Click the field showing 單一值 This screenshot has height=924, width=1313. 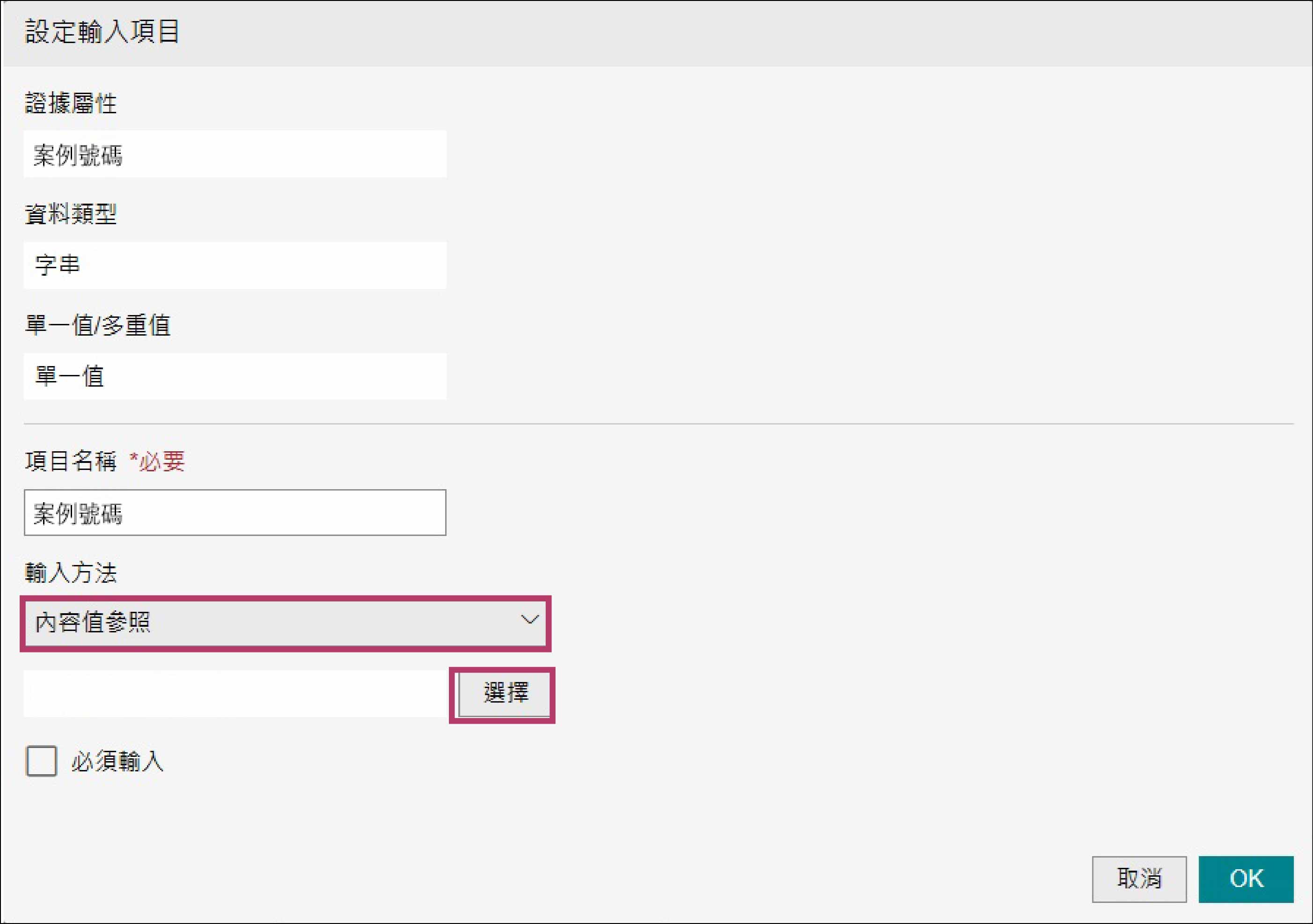pos(235,376)
